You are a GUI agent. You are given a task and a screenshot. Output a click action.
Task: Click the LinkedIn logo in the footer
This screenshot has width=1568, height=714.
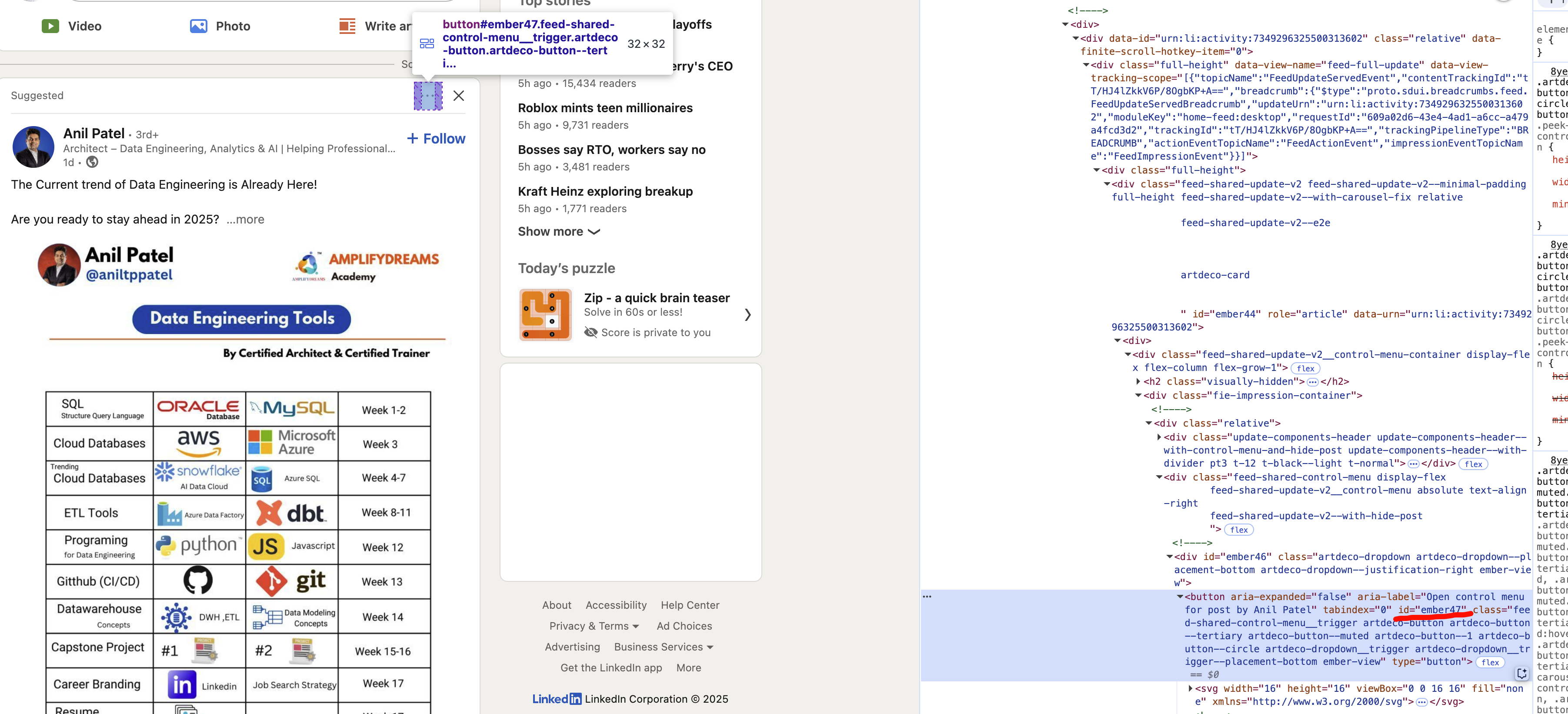pyautogui.click(x=556, y=699)
